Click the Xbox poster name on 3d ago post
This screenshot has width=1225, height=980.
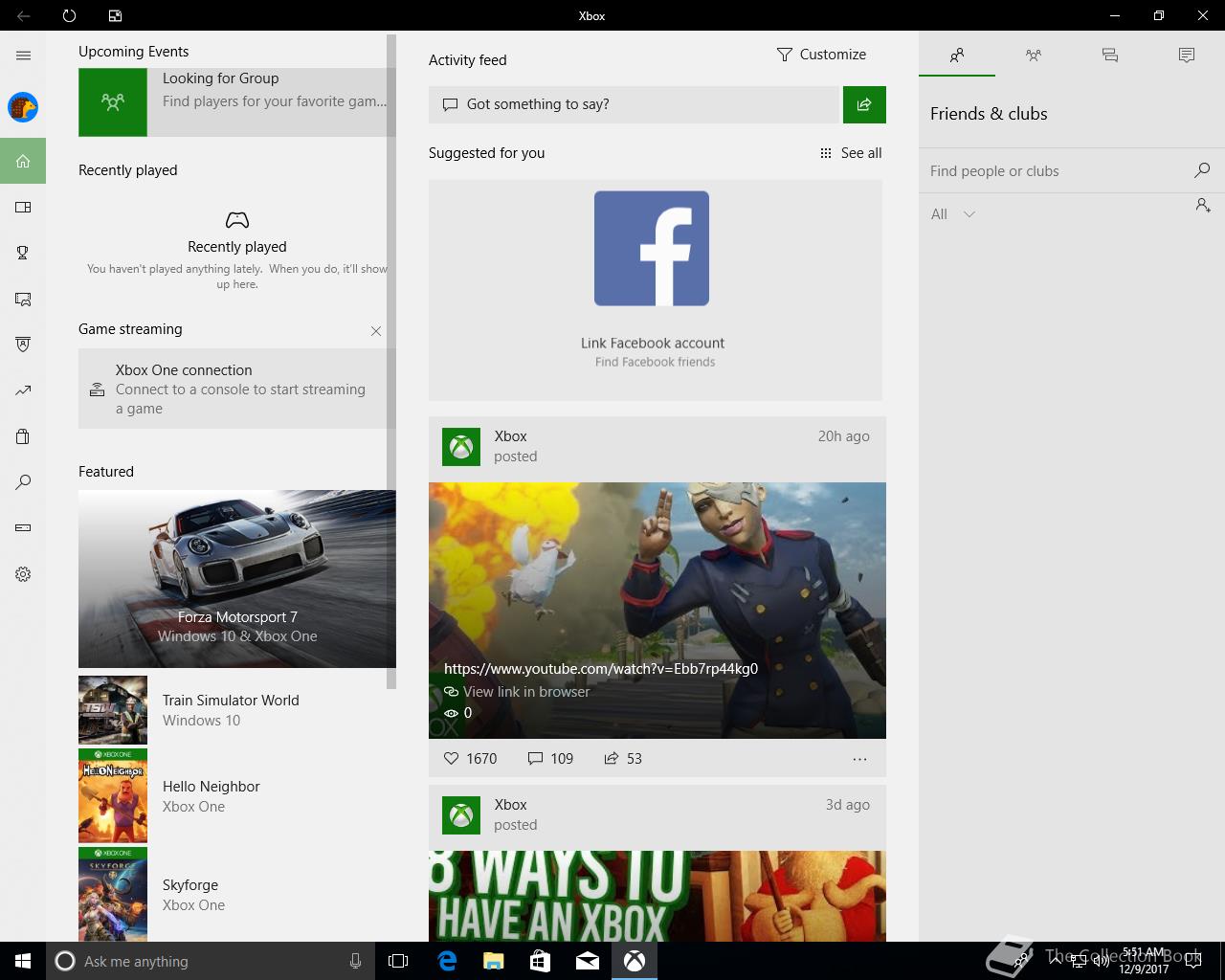[511, 805]
